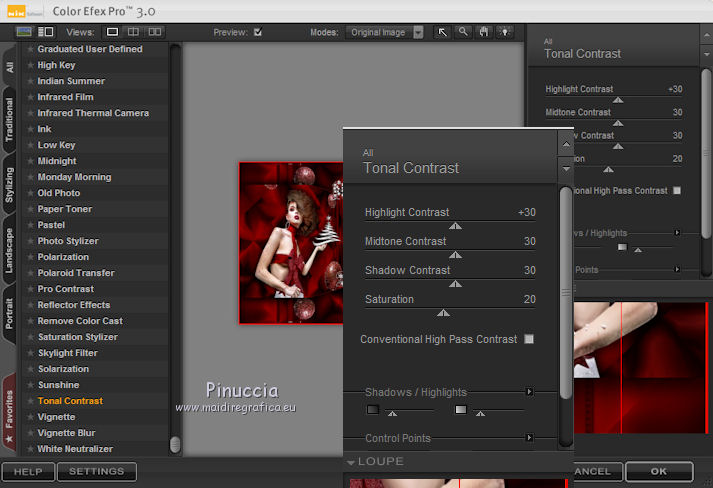Click the lightbulb background color icon
The image size is (713, 488).
(x=505, y=32)
